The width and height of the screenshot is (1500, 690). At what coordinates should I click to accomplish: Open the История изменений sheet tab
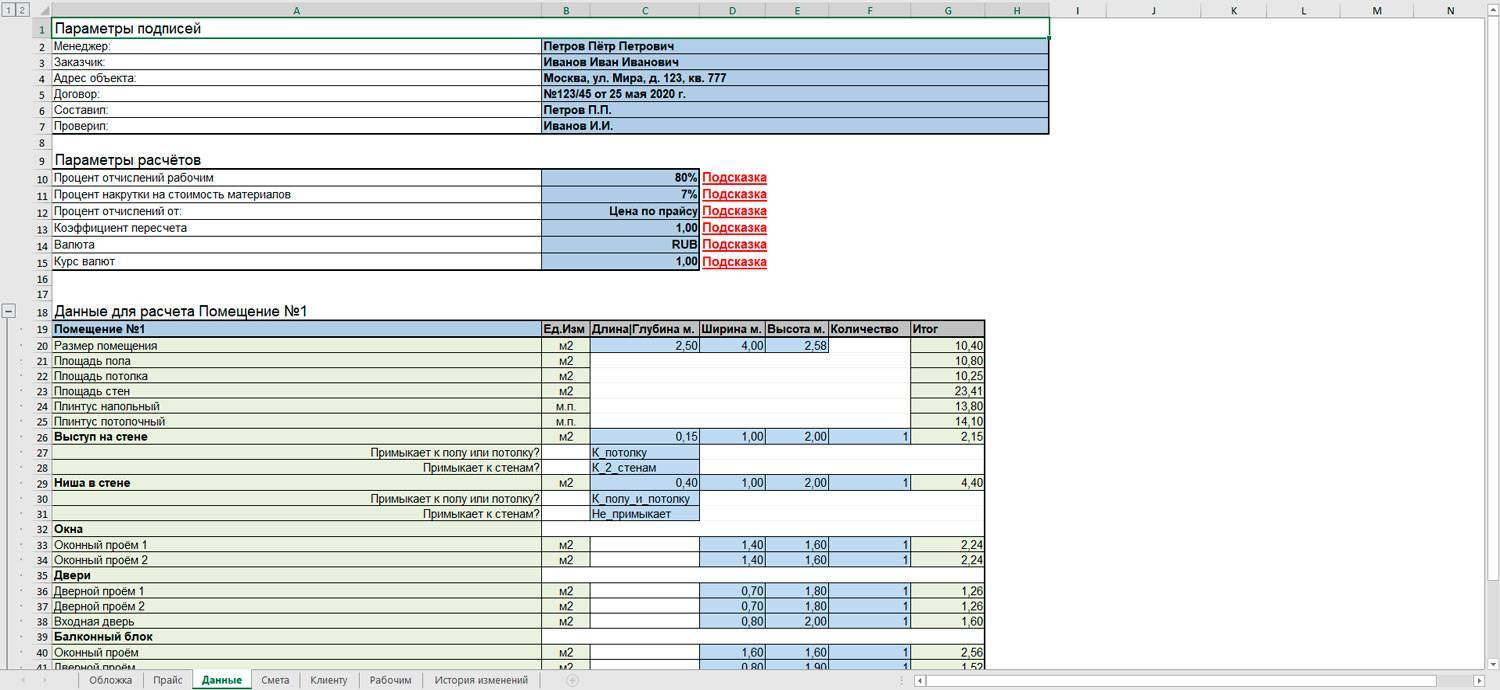pyautogui.click(x=481, y=680)
